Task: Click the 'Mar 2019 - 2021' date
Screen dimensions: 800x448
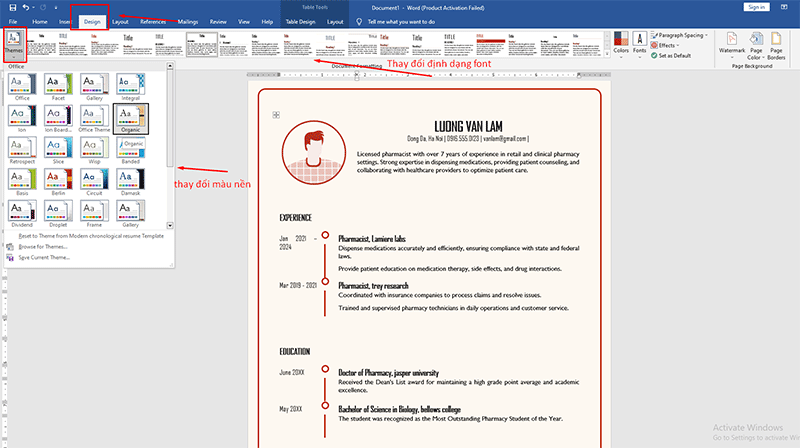Action: (x=298, y=285)
